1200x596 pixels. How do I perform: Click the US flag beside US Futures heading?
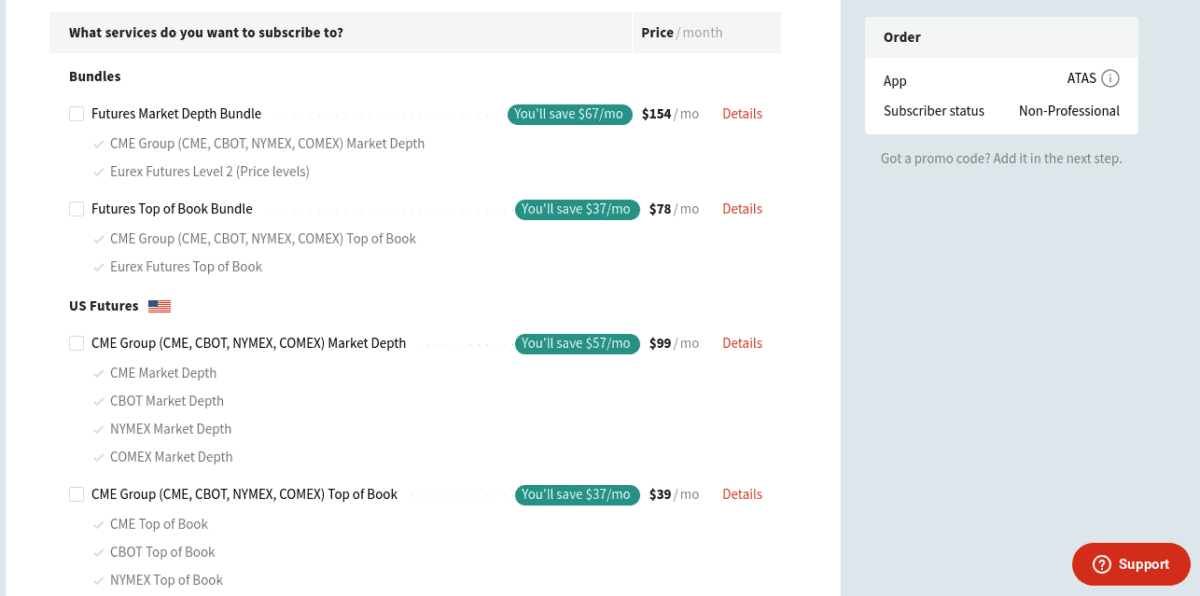tap(158, 305)
